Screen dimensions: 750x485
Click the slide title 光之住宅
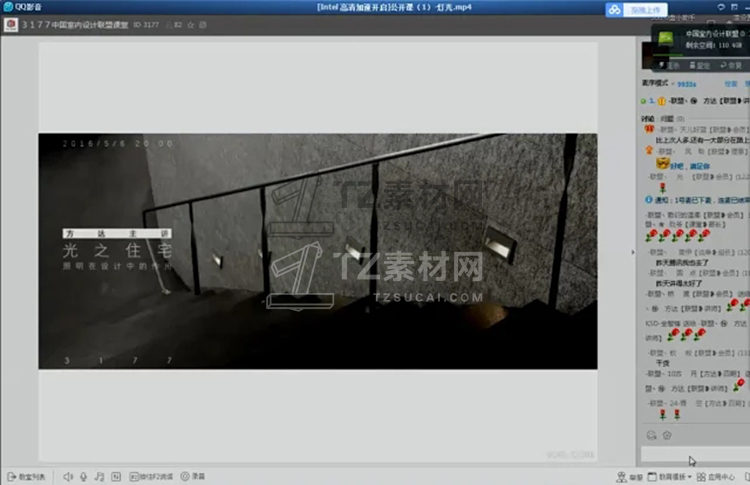[x=117, y=250]
